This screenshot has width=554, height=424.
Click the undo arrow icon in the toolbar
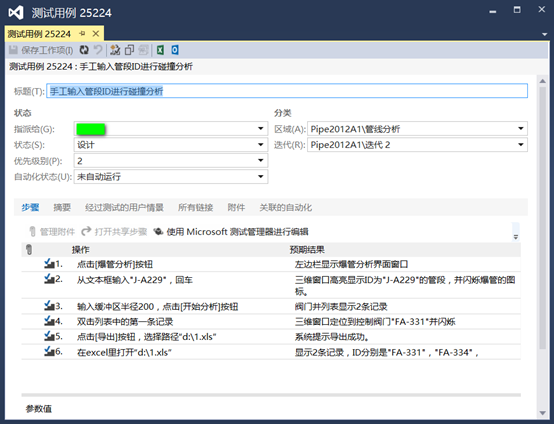[x=98, y=50]
